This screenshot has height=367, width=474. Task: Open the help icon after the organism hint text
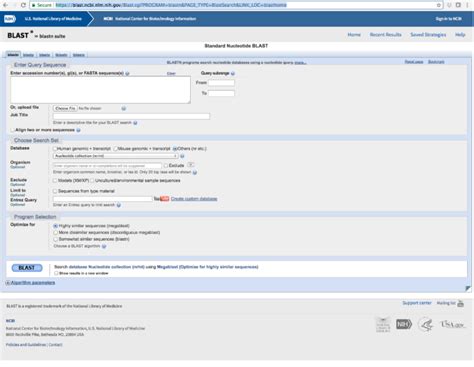click(x=195, y=172)
